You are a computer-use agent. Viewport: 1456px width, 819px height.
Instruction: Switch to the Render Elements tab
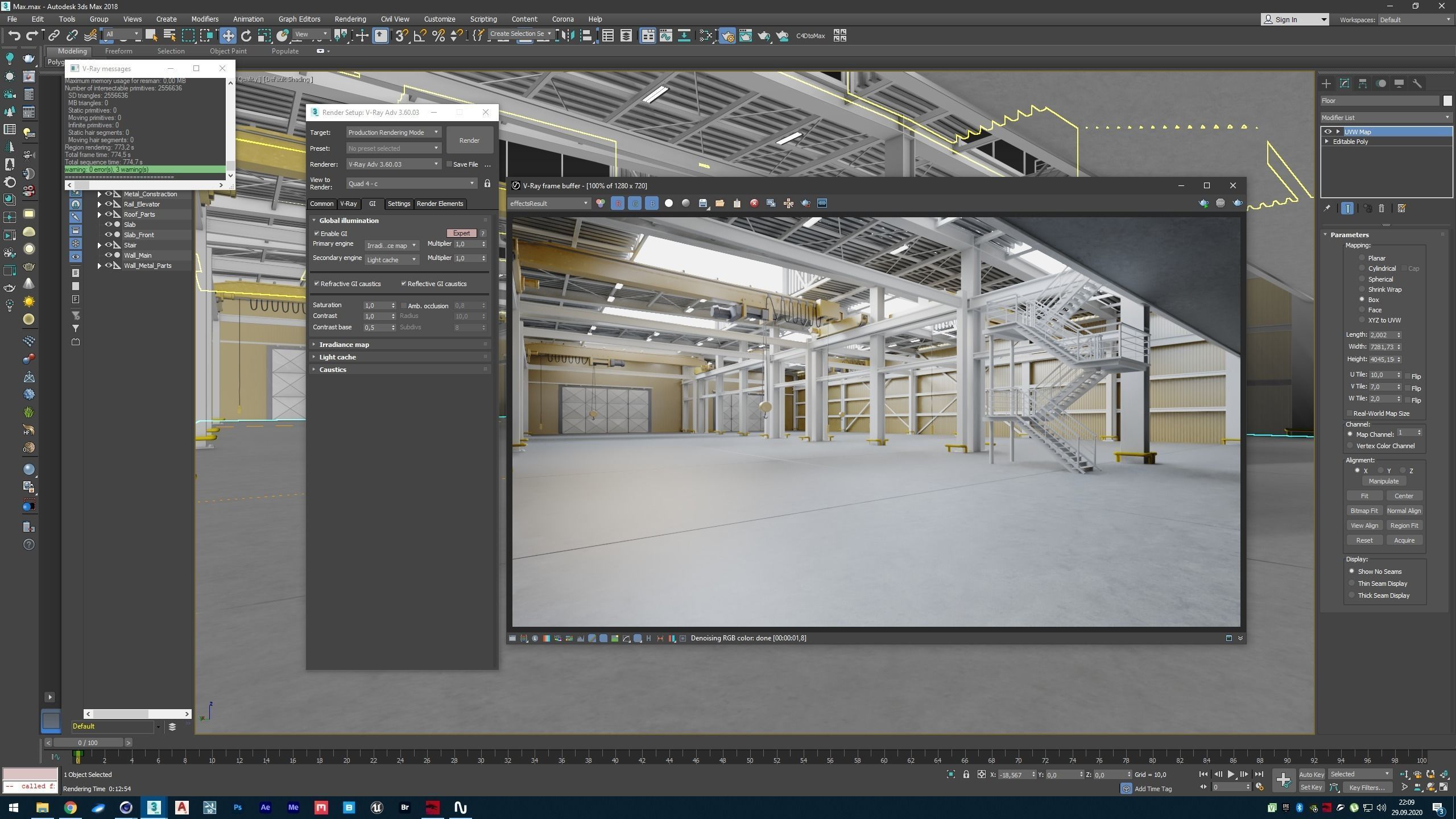pyautogui.click(x=440, y=204)
